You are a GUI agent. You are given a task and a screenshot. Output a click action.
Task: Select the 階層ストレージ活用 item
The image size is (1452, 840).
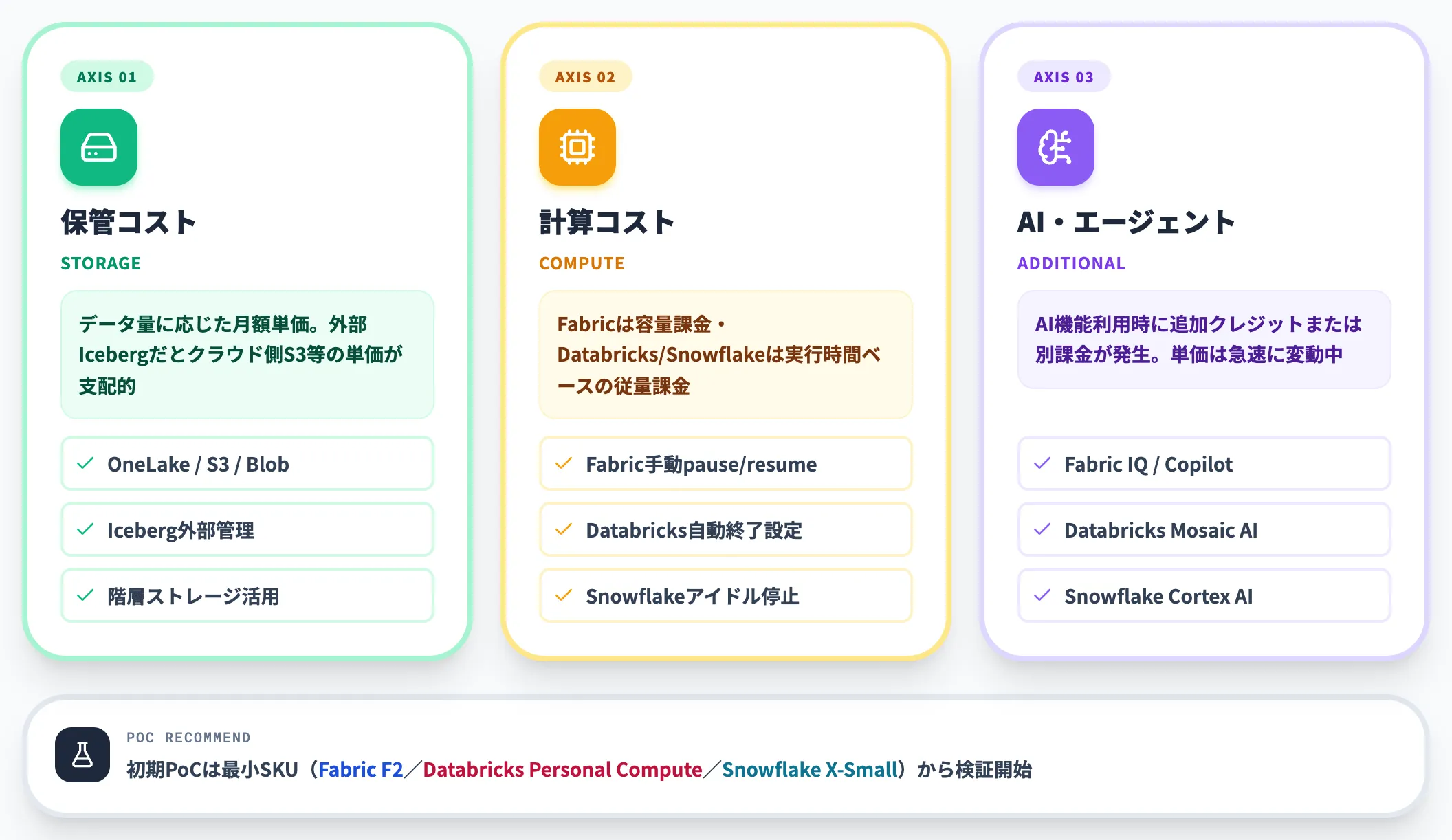tap(247, 595)
